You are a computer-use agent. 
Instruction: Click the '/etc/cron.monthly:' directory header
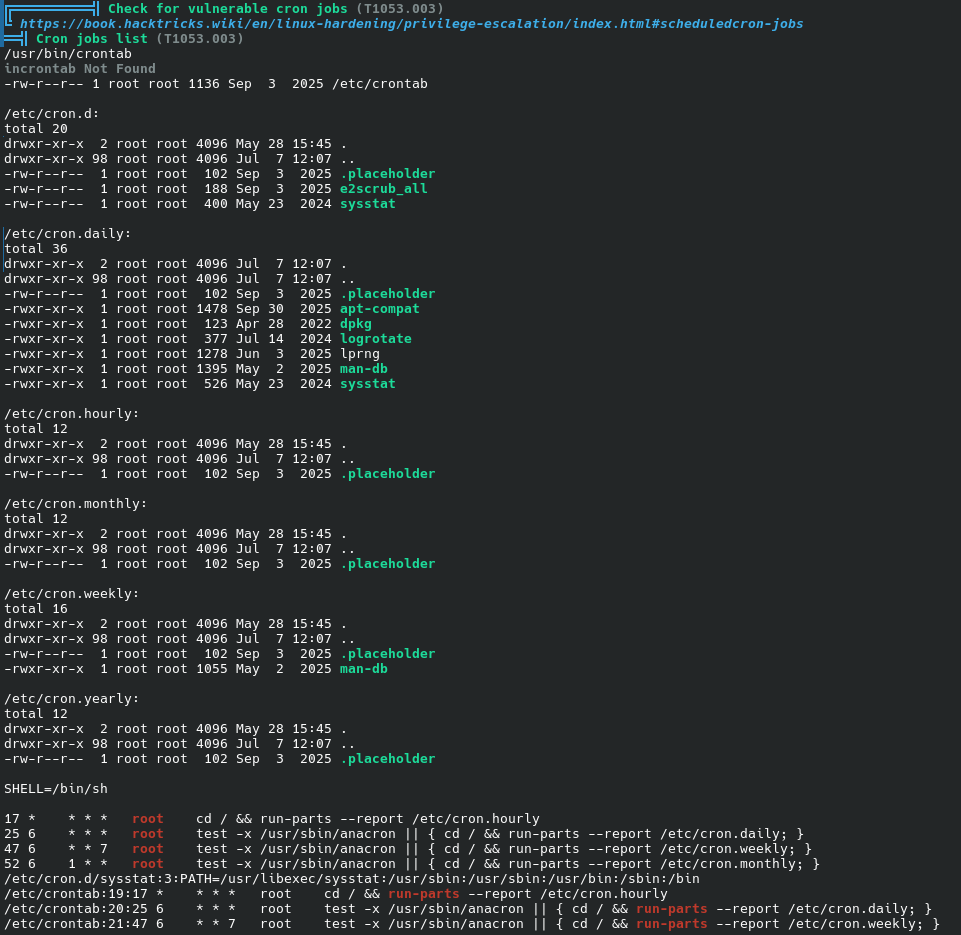(75, 504)
